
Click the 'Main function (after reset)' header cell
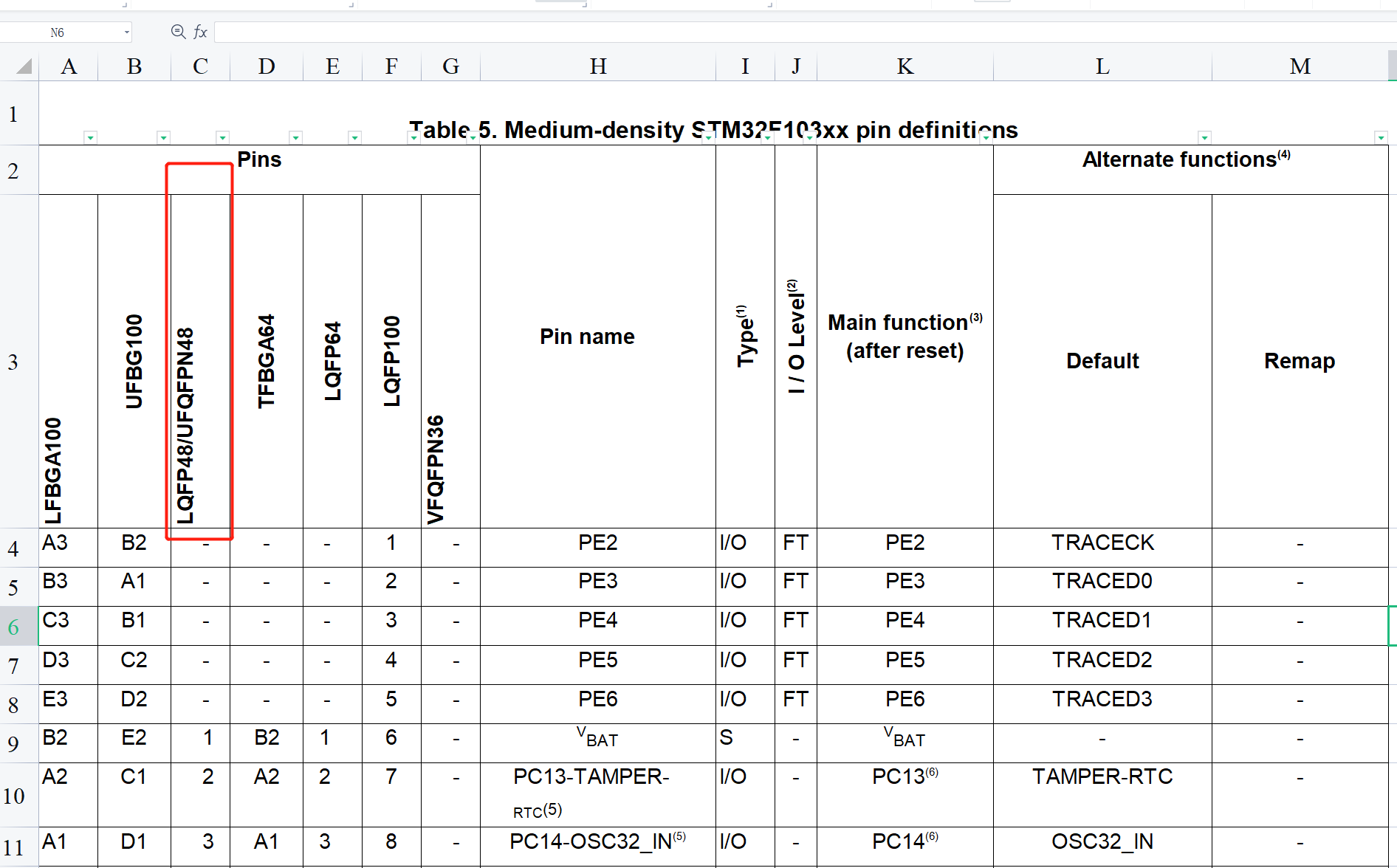(x=905, y=337)
